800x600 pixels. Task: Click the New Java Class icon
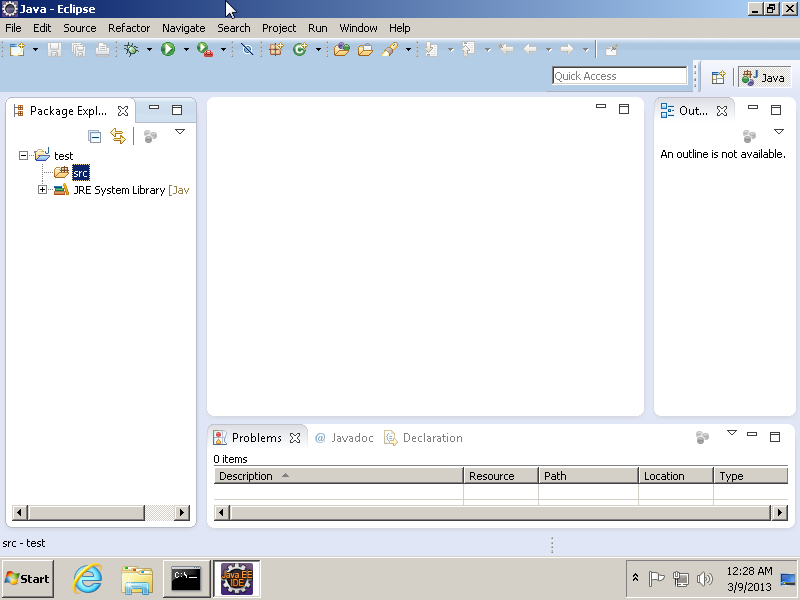pyautogui.click(x=300, y=49)
